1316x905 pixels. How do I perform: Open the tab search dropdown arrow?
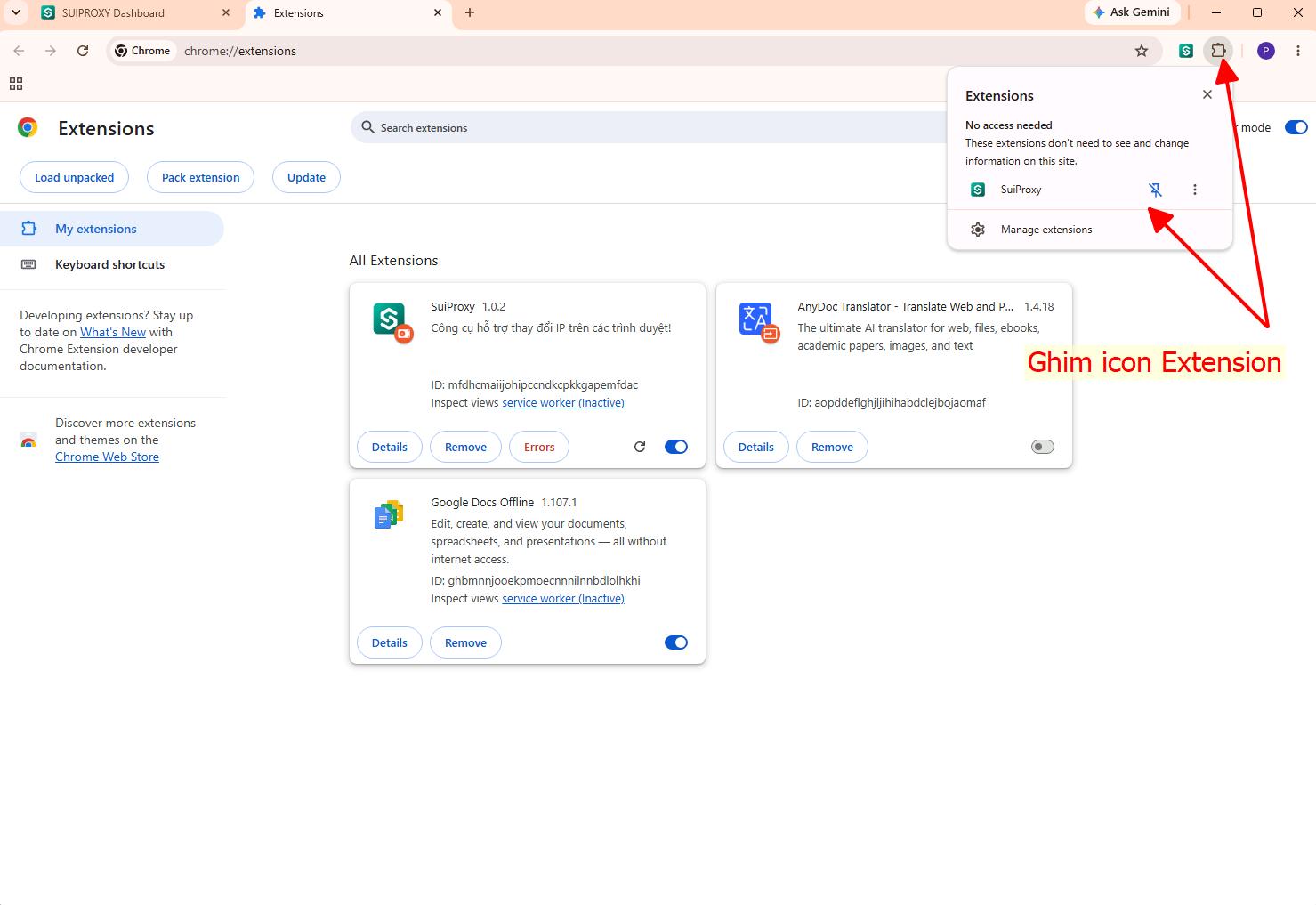pos(15,12)
